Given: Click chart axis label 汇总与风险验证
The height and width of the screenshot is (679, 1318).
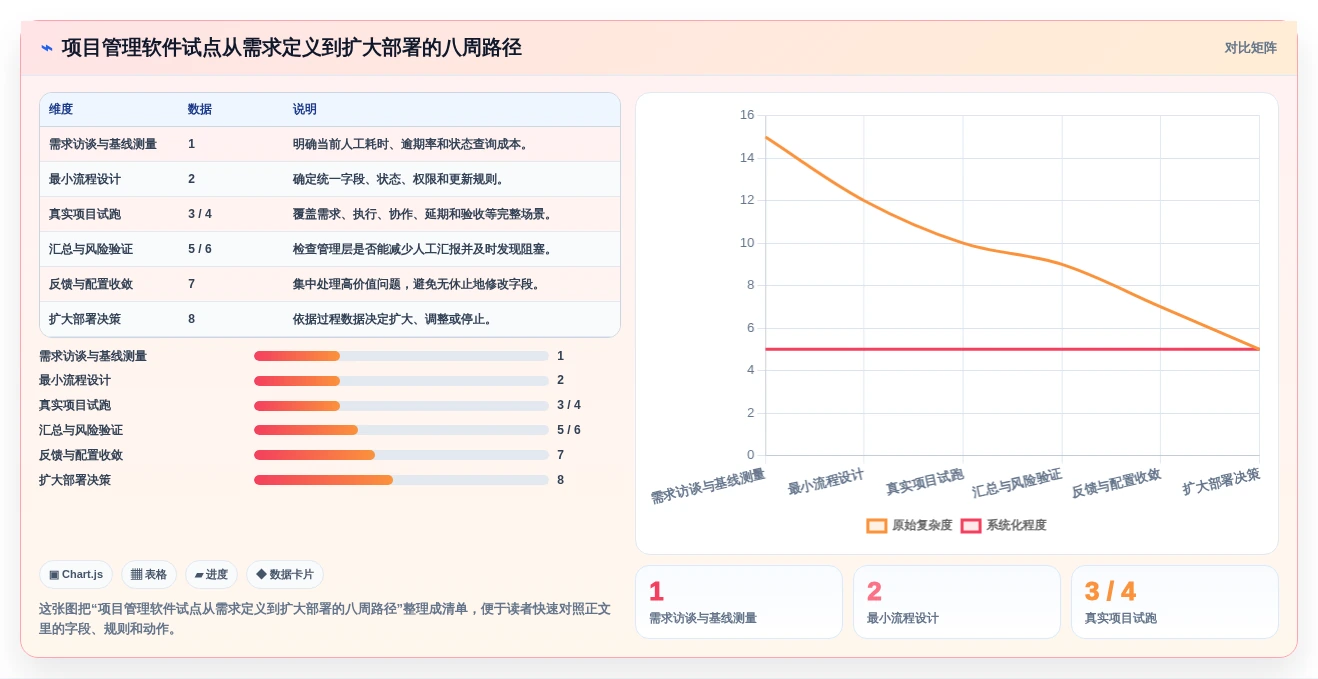Looking at the screenshot, I should (x=1017, y=483).
